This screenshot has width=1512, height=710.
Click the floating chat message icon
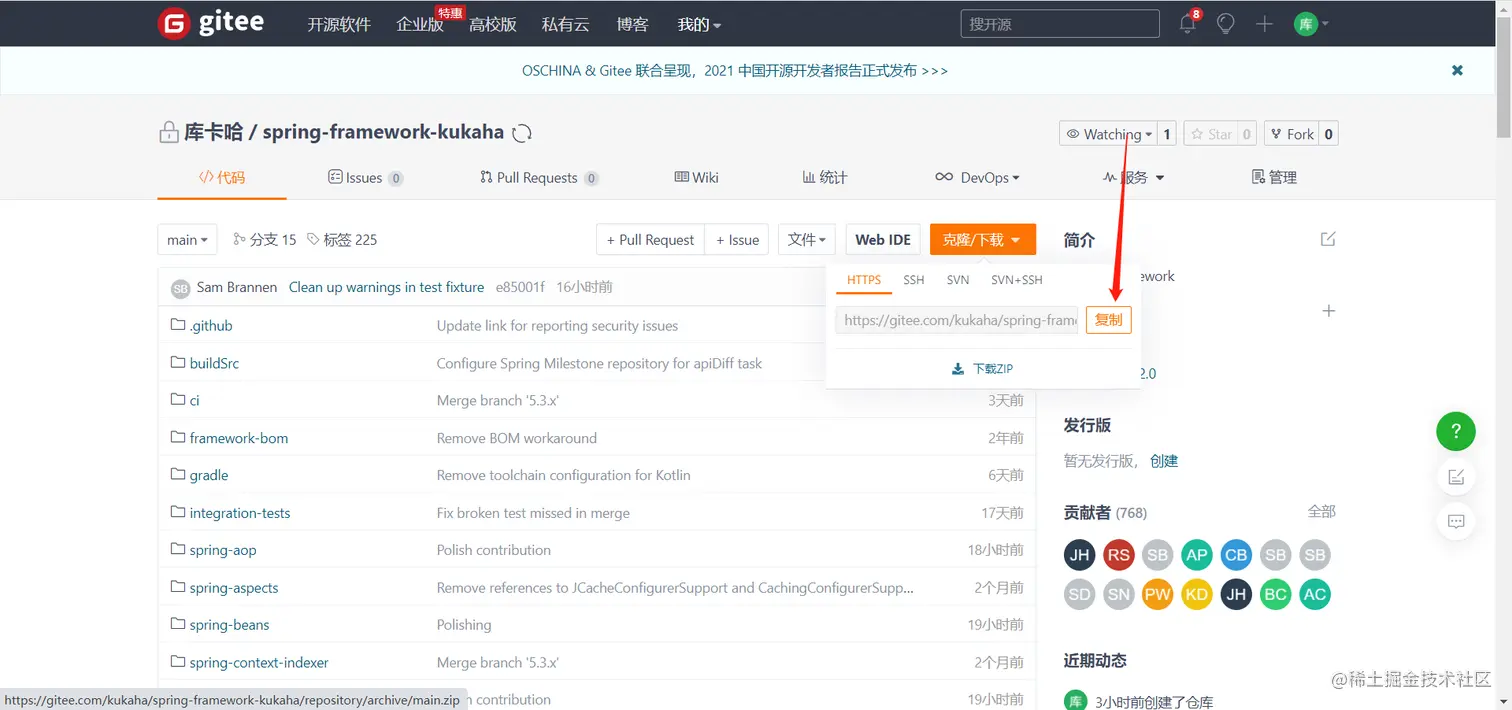(1456, 521)
